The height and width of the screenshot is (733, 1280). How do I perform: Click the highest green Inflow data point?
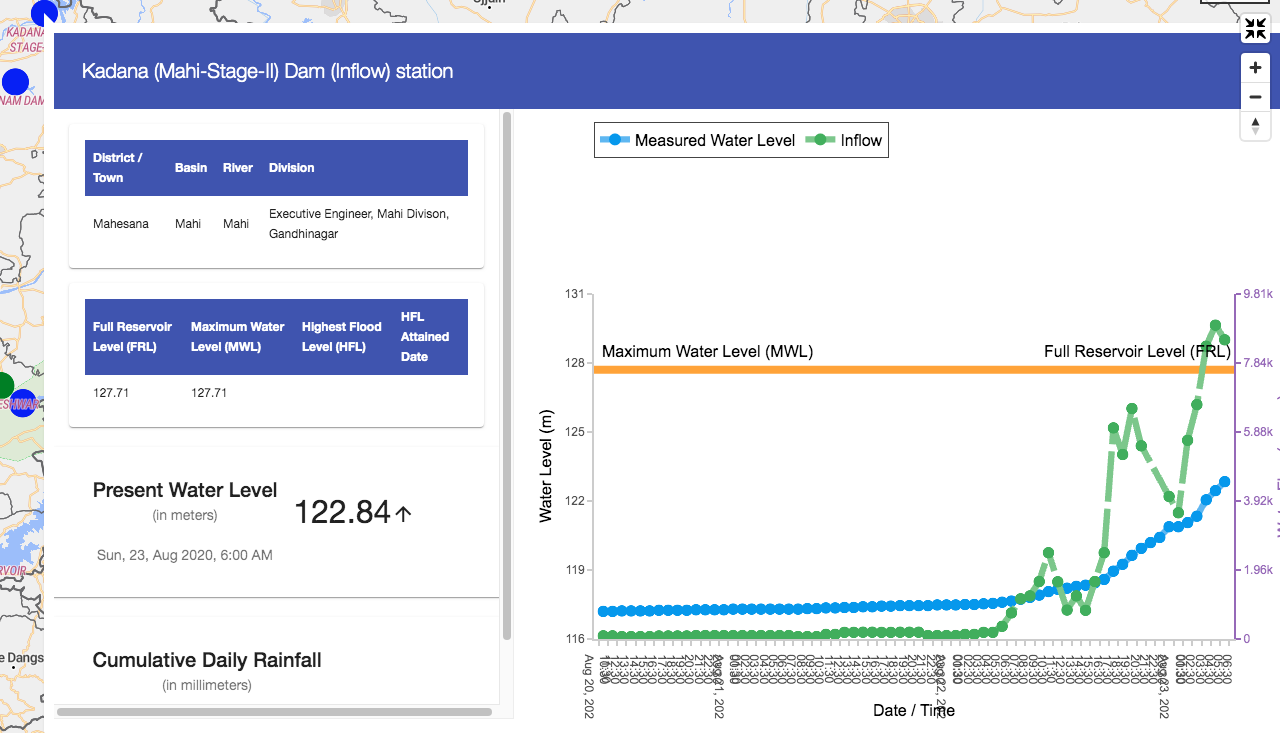coord(1215,325)
